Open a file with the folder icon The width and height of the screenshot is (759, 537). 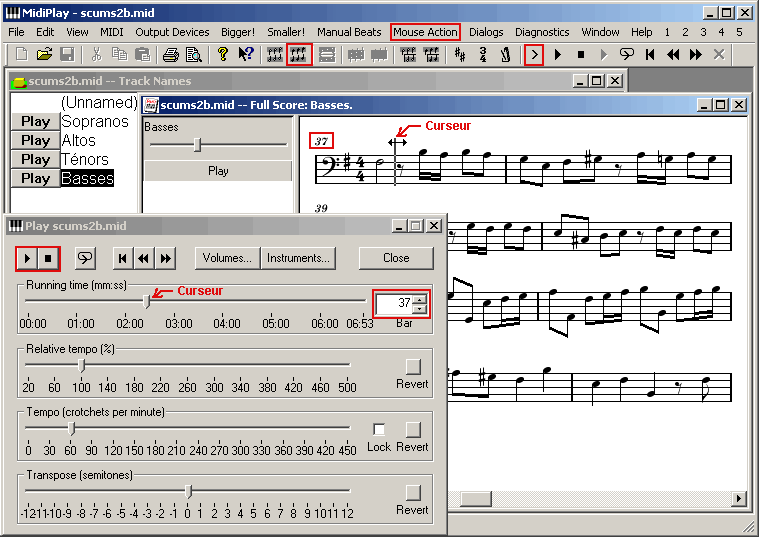click(x=44, y=54)
